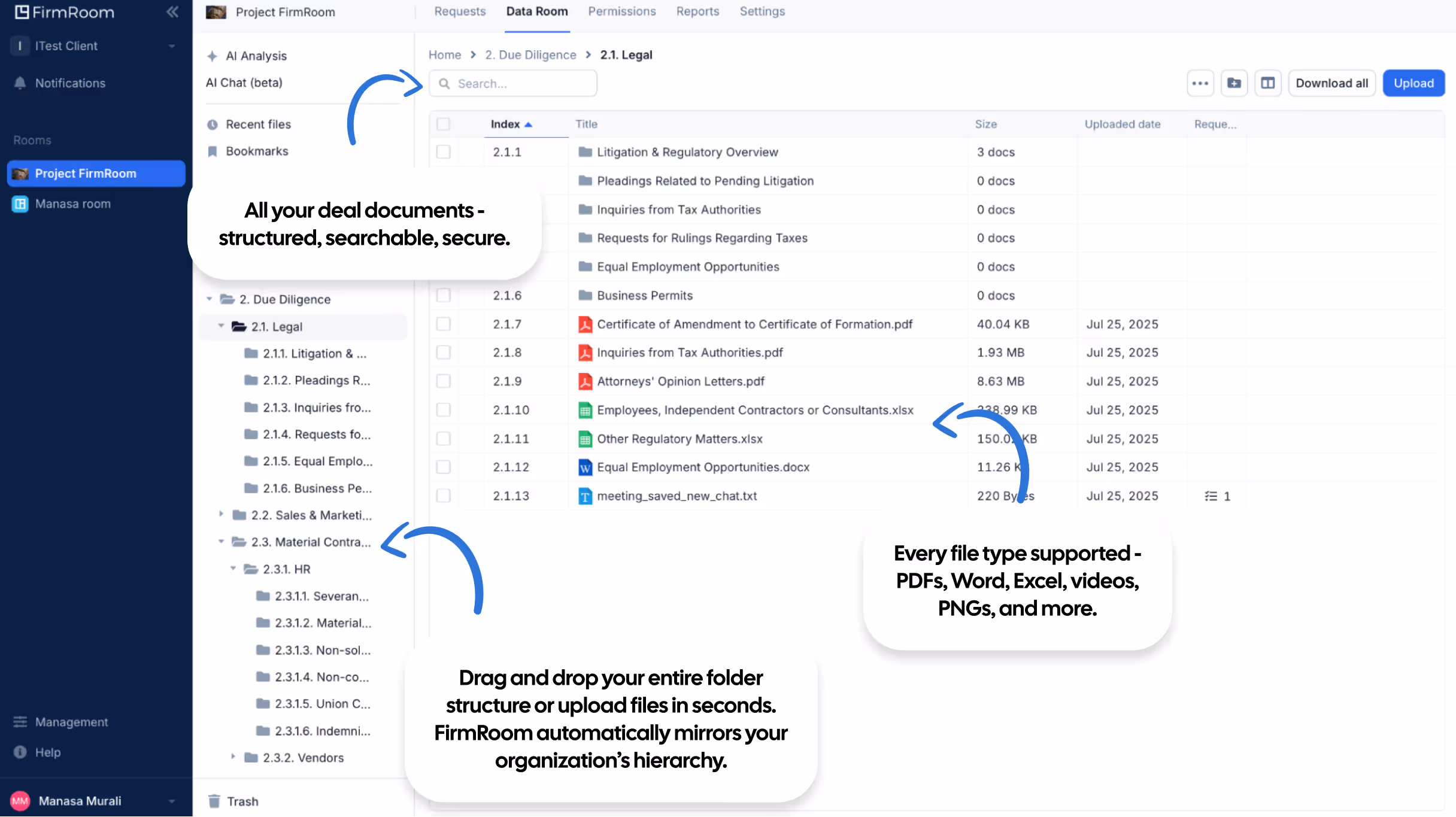The image size is (1456, 817).
Task: Open AI Analysis sparkle item
Action: (x=256, y=56)
